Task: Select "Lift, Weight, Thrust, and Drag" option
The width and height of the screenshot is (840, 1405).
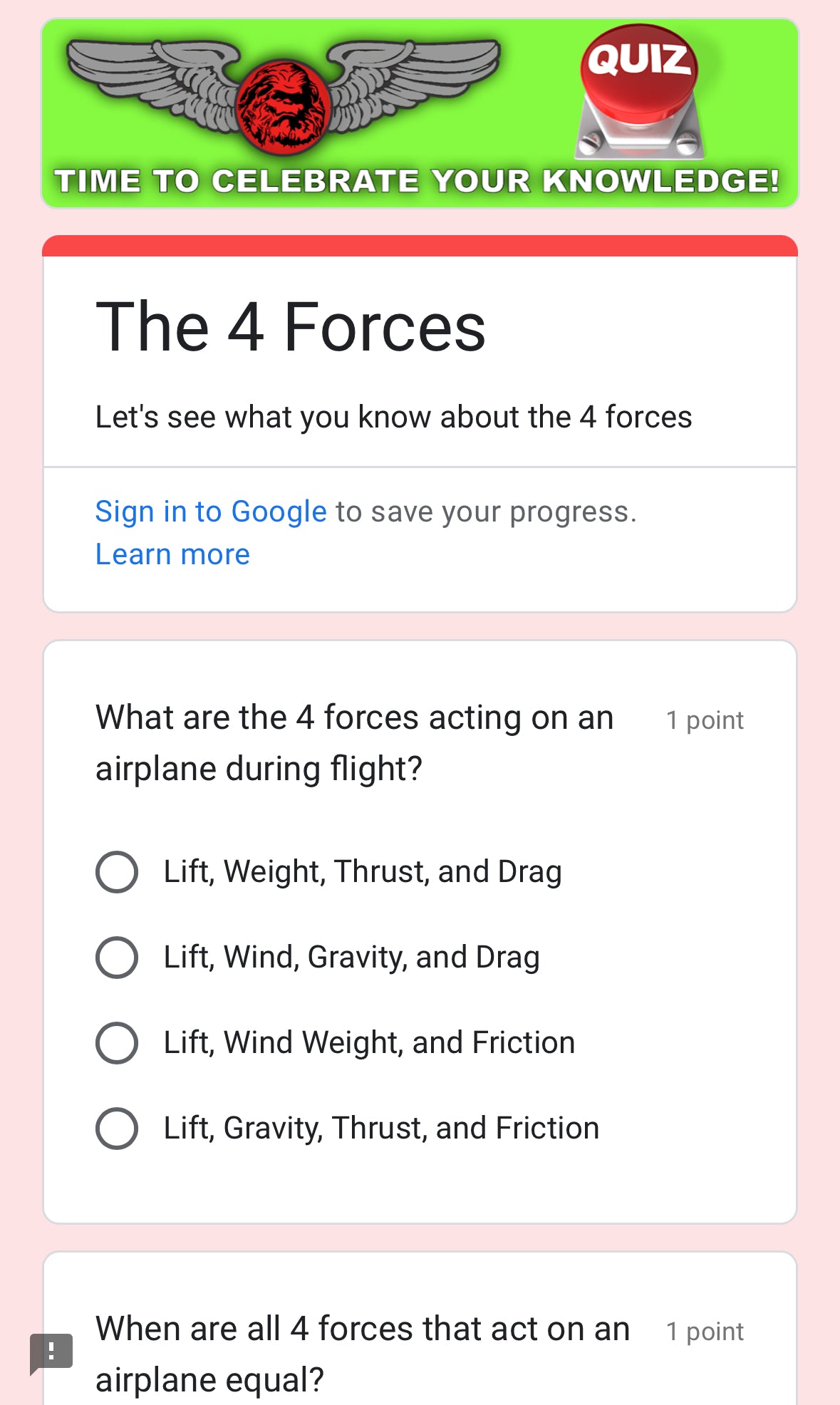Action: click(117, 871)
